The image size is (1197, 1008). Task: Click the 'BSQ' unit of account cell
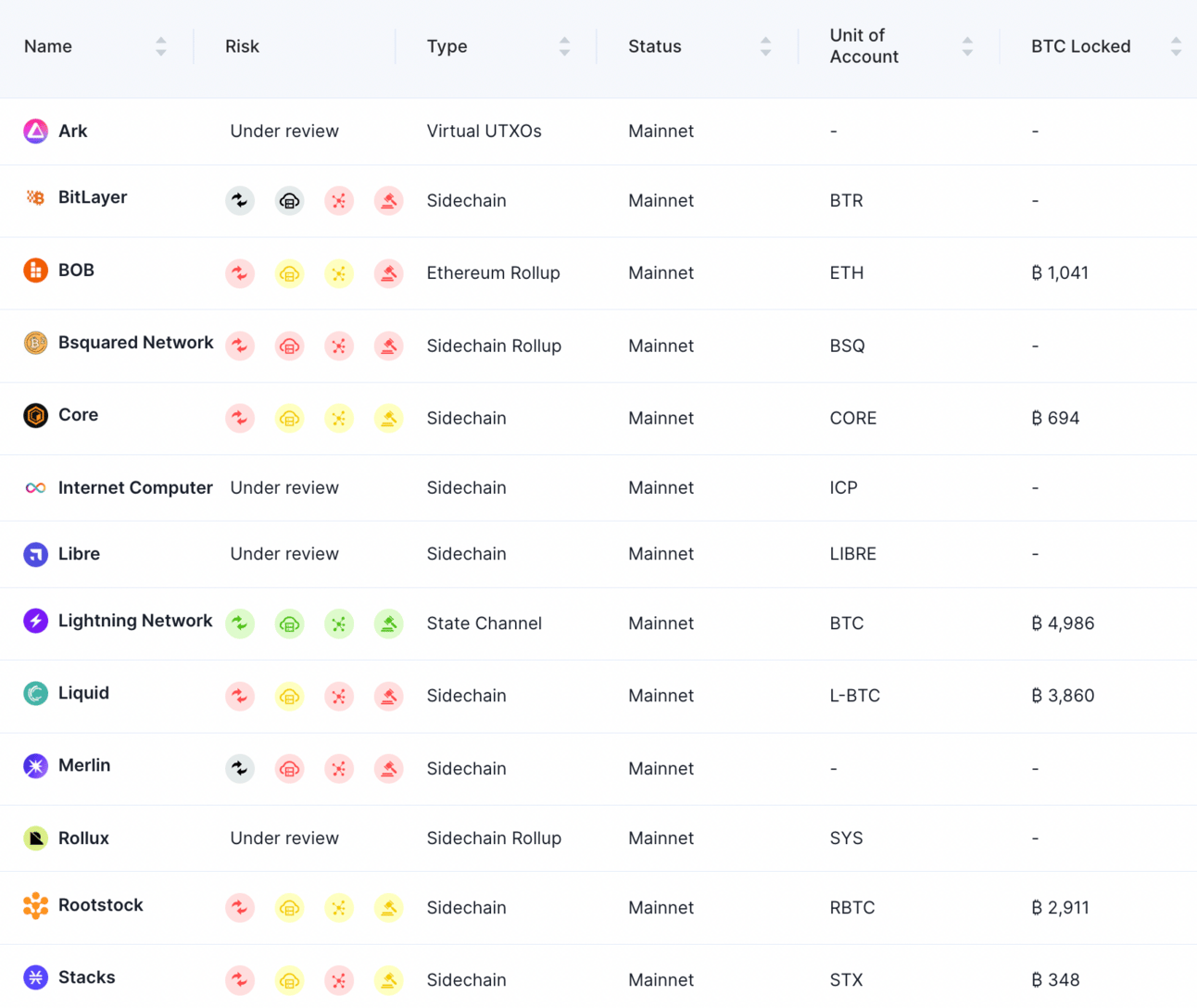(847, 346)
